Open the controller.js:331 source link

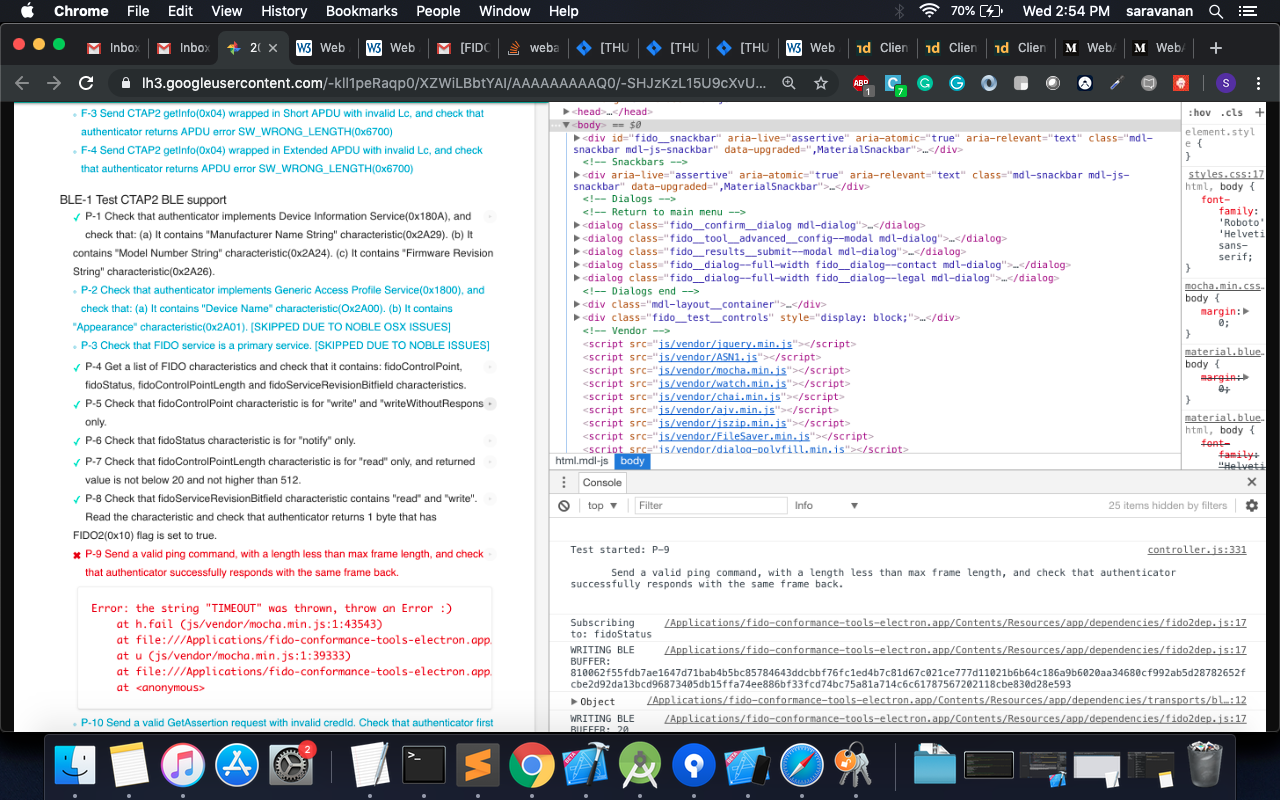pos(1197,550)
